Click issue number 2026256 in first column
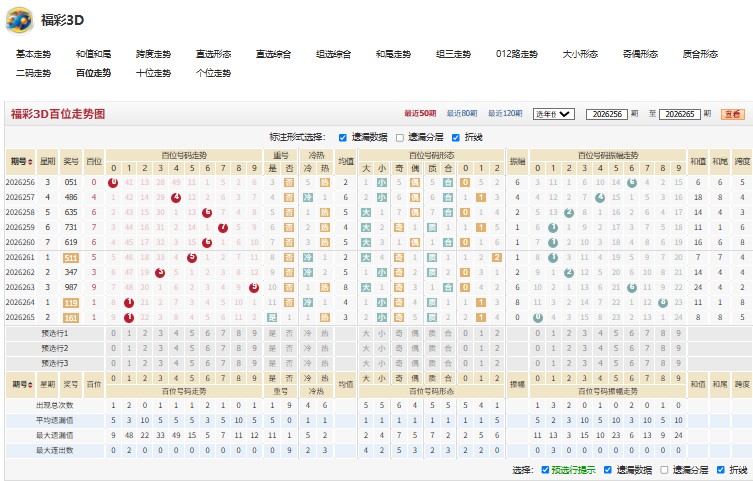 point(20,182)
